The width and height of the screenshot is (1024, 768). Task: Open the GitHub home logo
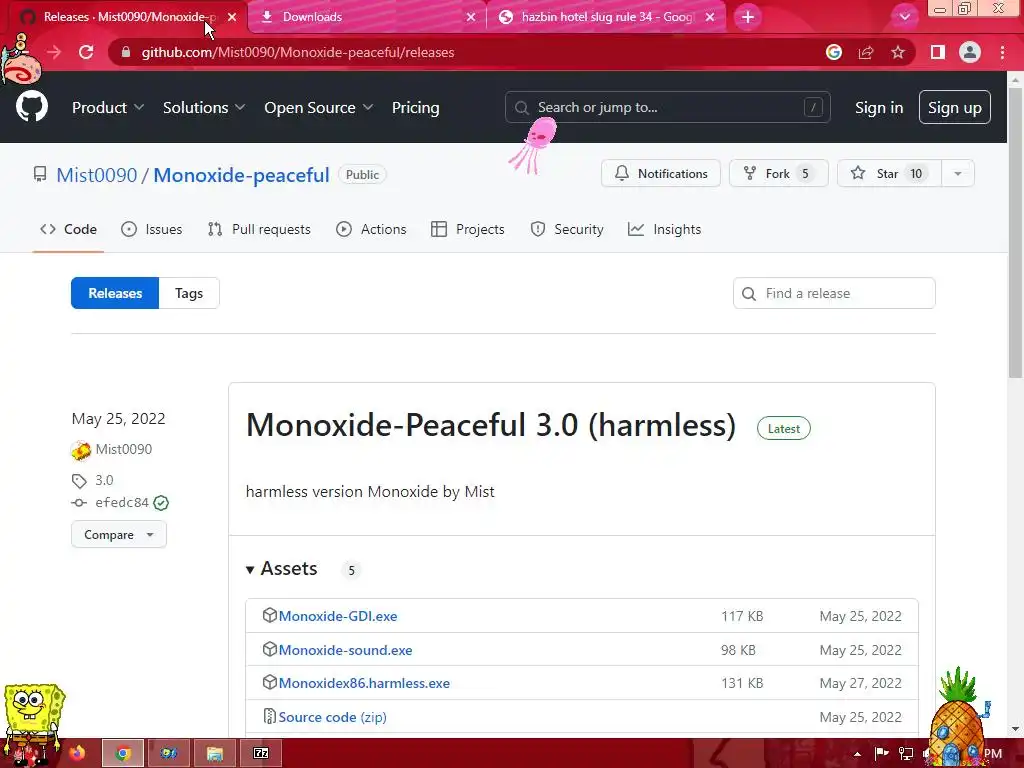click(32, 106)
